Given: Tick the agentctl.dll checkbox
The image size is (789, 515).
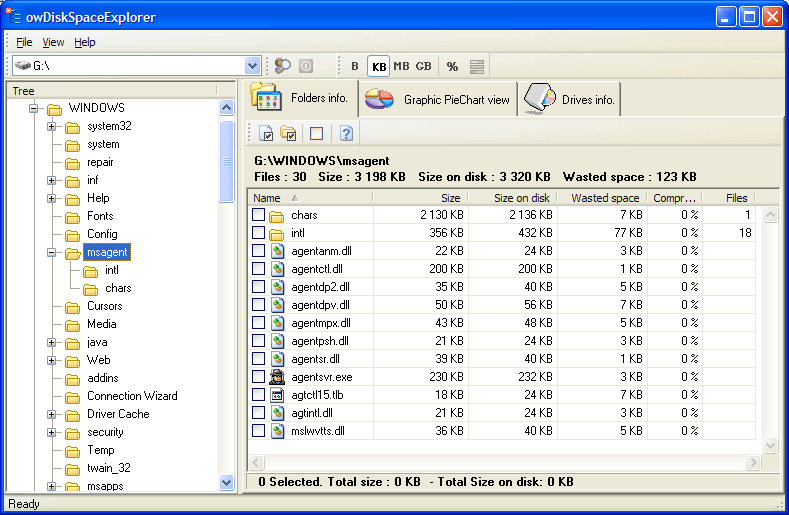Looking at the screenshot, I should (259, 269).
